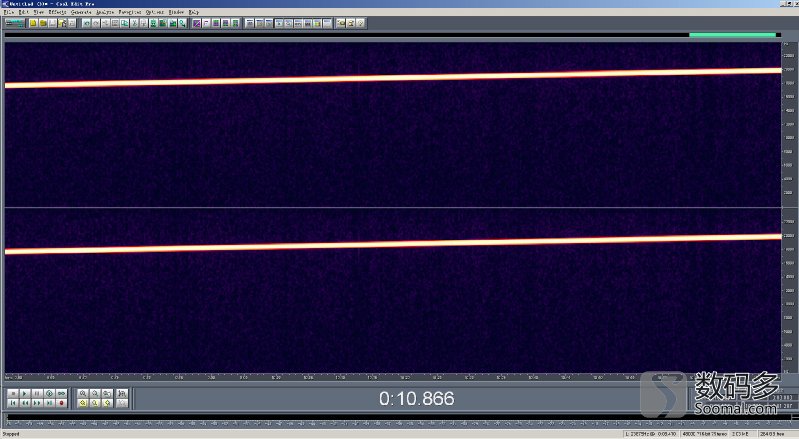This screenshot has height=439, width=799.
Task: Open the Favorites menu
Action: [x=130, y=12]
